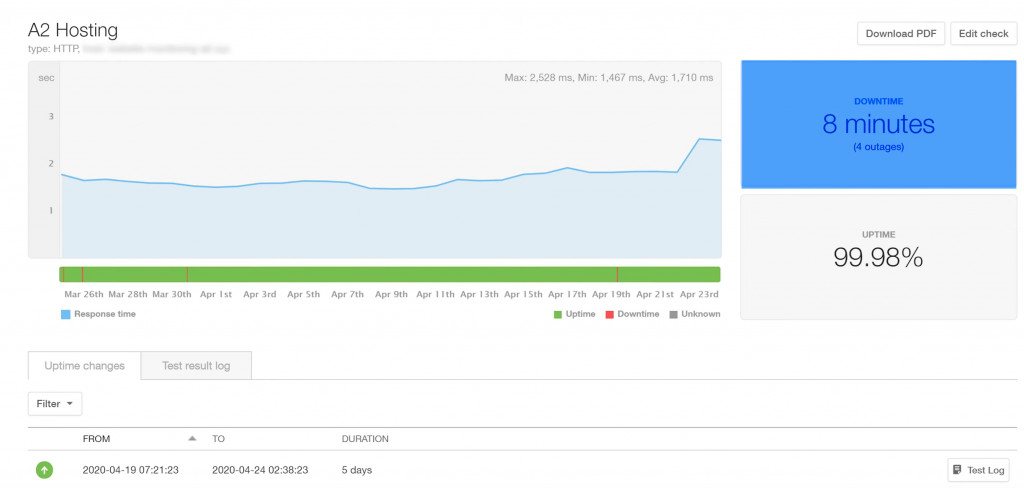1024x488 pixels.
Task: Select the Uptime changes tab
Action: [x=85, y=366]
